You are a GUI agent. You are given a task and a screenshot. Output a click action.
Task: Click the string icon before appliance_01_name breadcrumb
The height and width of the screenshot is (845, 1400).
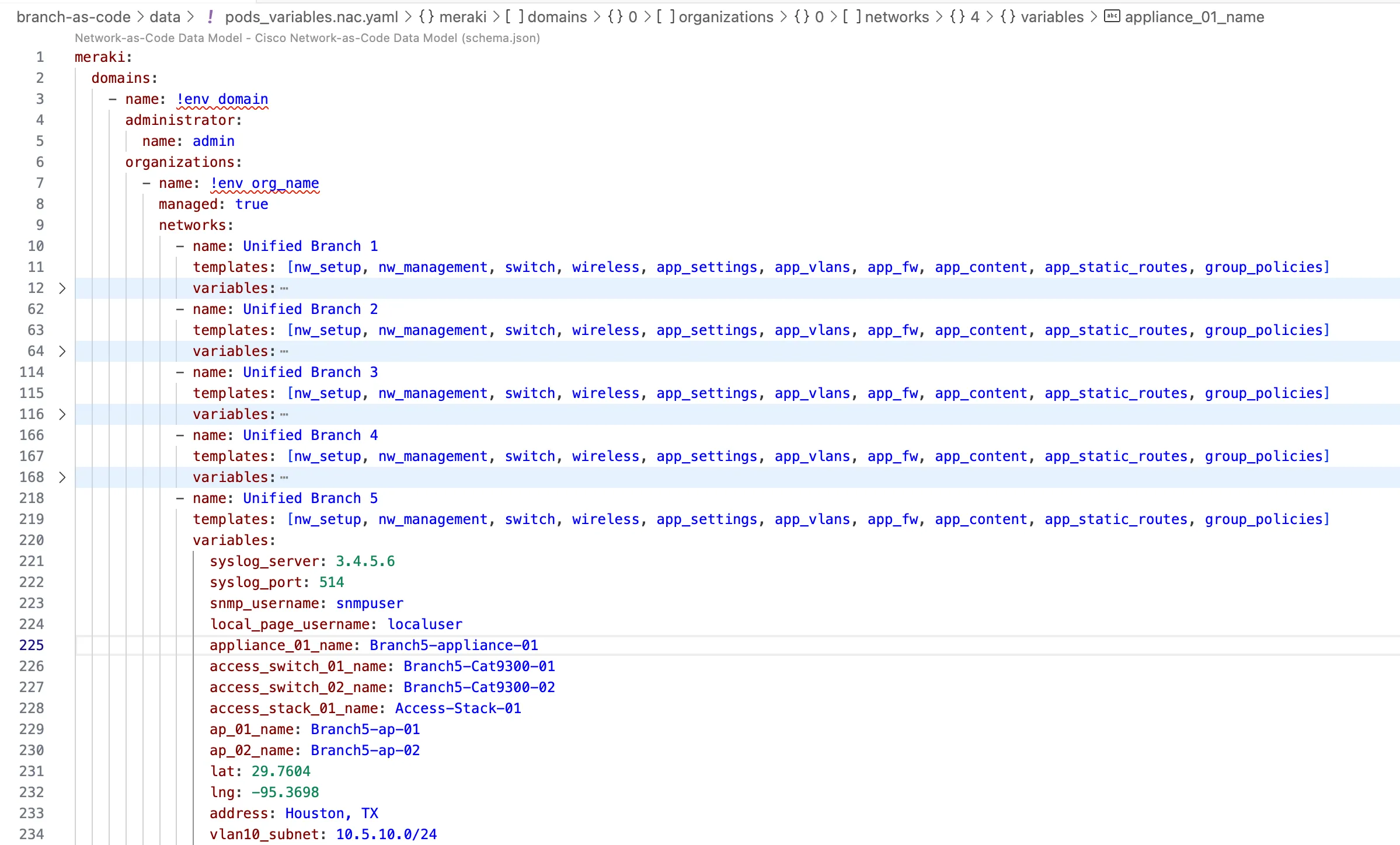point(1112,17)
